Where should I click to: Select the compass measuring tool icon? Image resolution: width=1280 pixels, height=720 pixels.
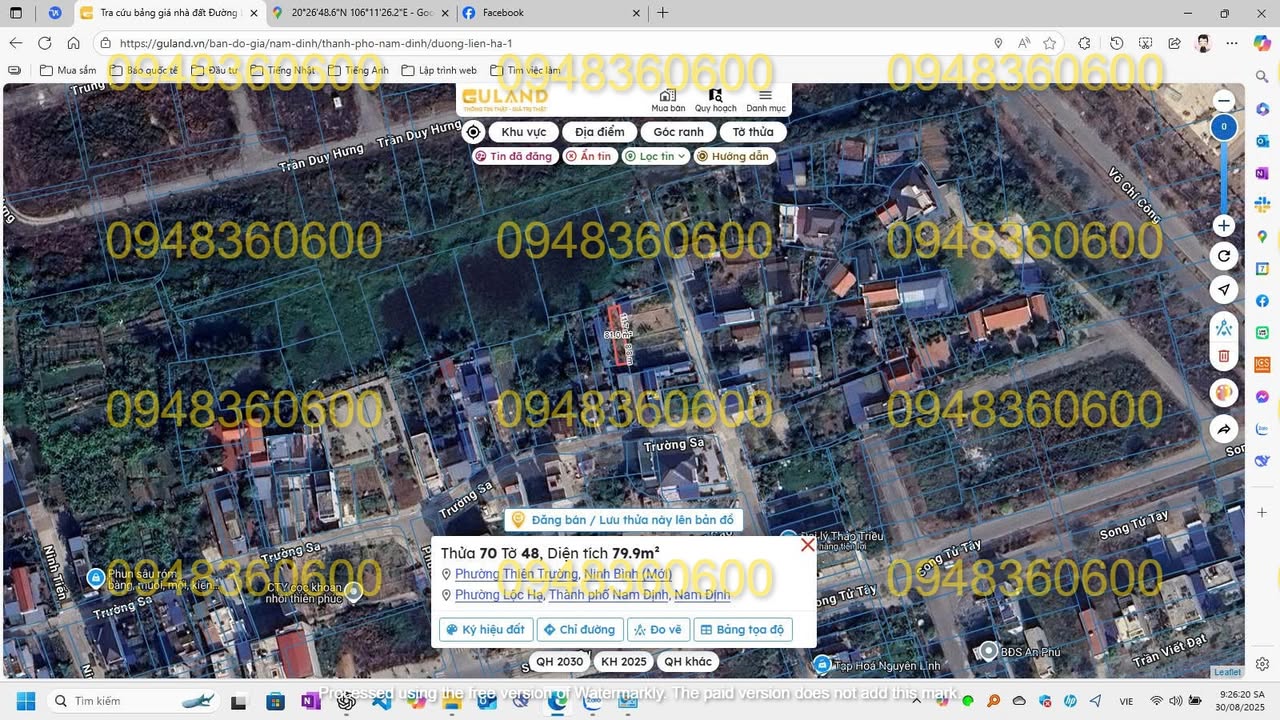pos(1224,327)
